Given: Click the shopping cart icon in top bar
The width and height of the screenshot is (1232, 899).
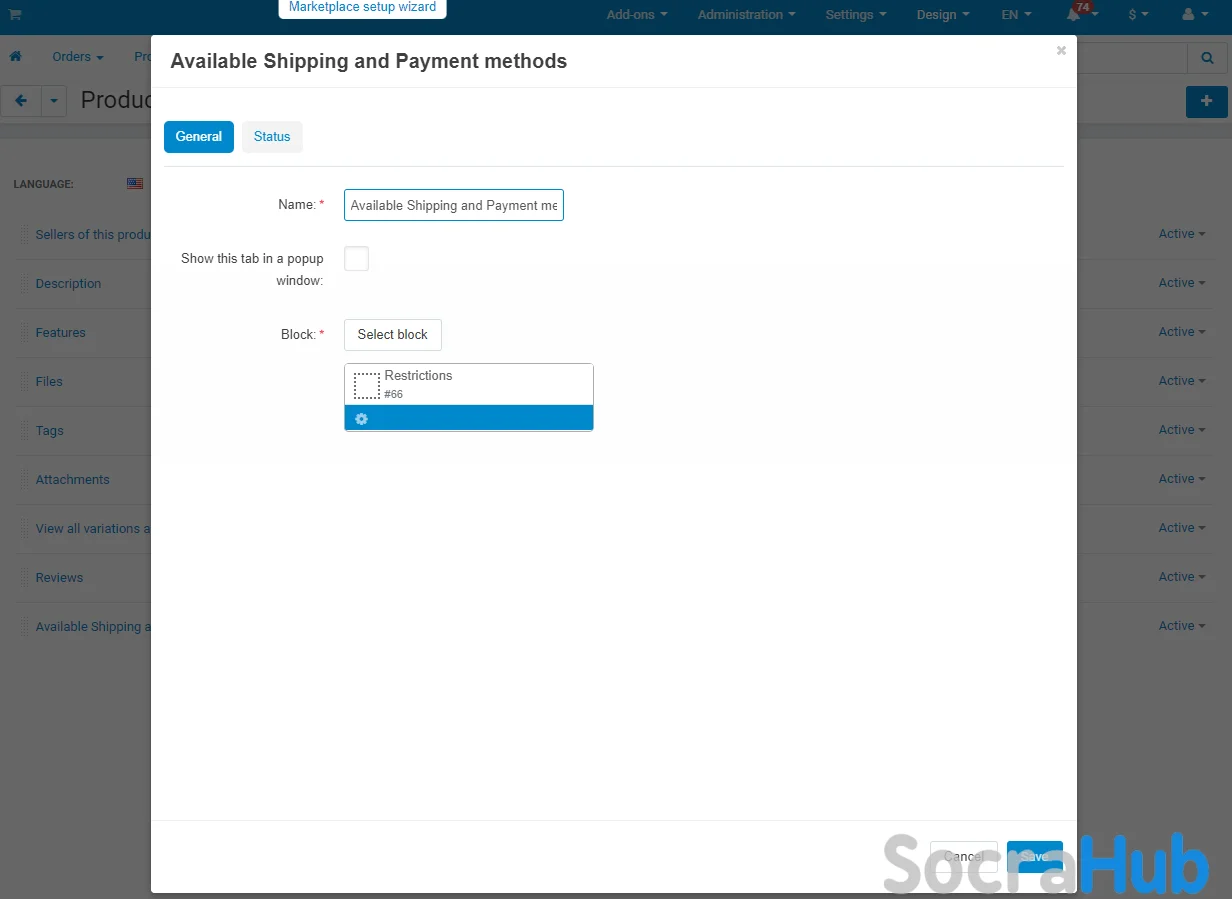Looking at the screenshot, I should (x=15, y=15).
